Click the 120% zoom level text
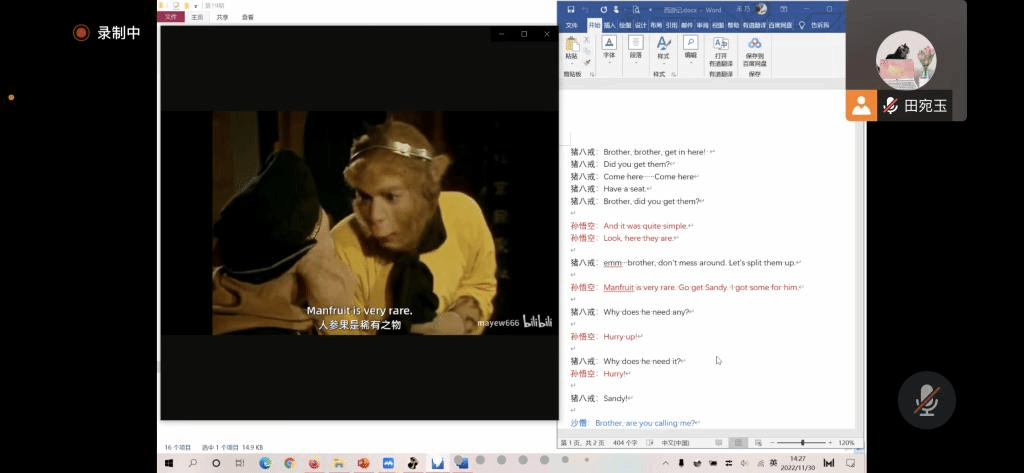 [846, 443]
